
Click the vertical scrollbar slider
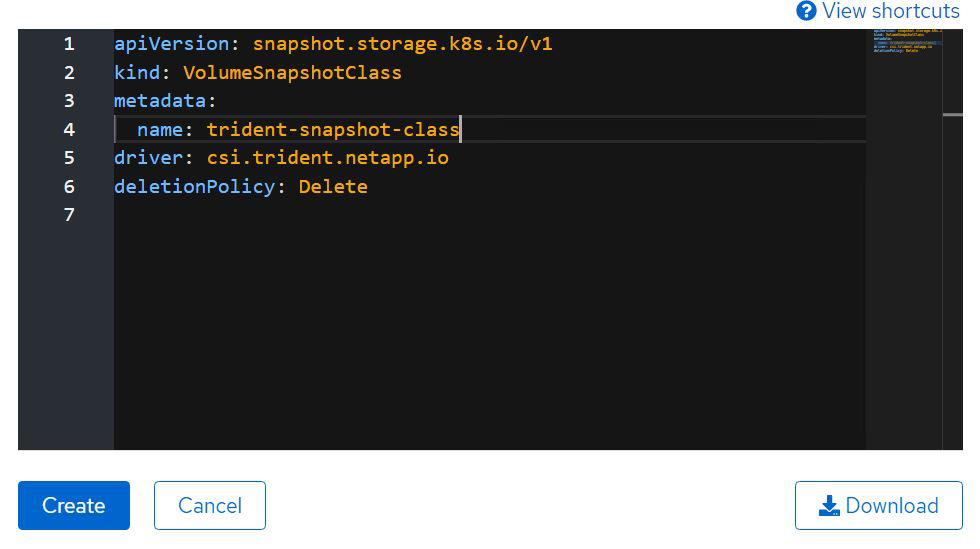952,115
